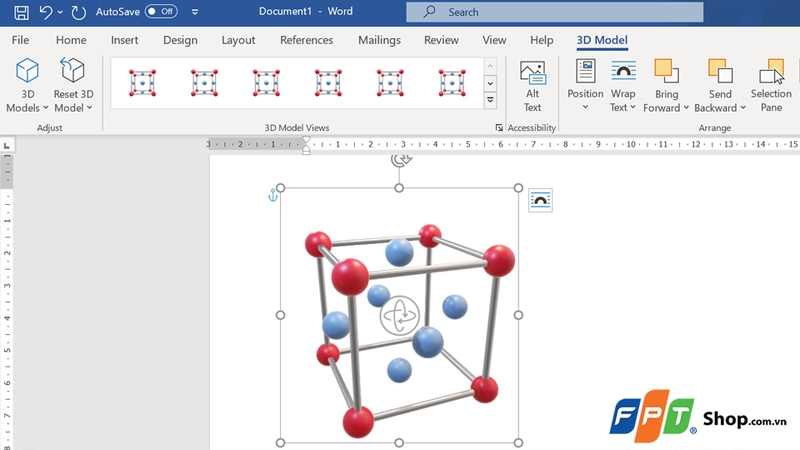The image size is (800, 450).
Task: Choose the fifth 3D model view preset
Action: pyautogui.click(x=390, y=83)
